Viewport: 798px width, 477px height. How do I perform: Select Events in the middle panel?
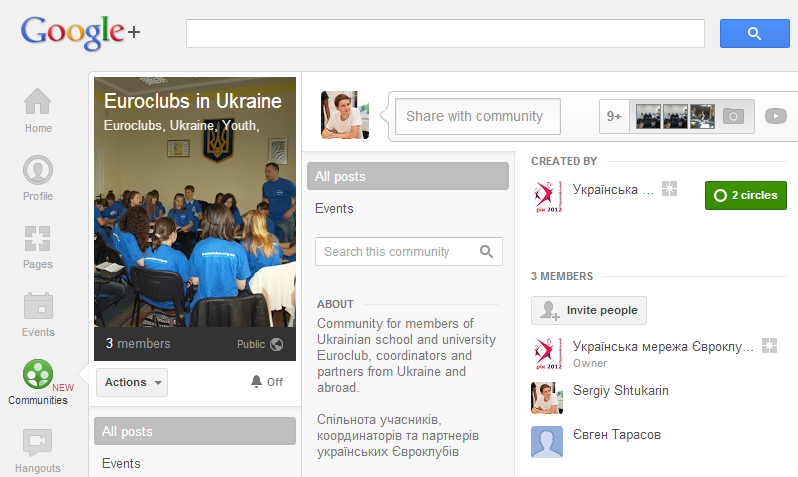[x=334, y=209]
